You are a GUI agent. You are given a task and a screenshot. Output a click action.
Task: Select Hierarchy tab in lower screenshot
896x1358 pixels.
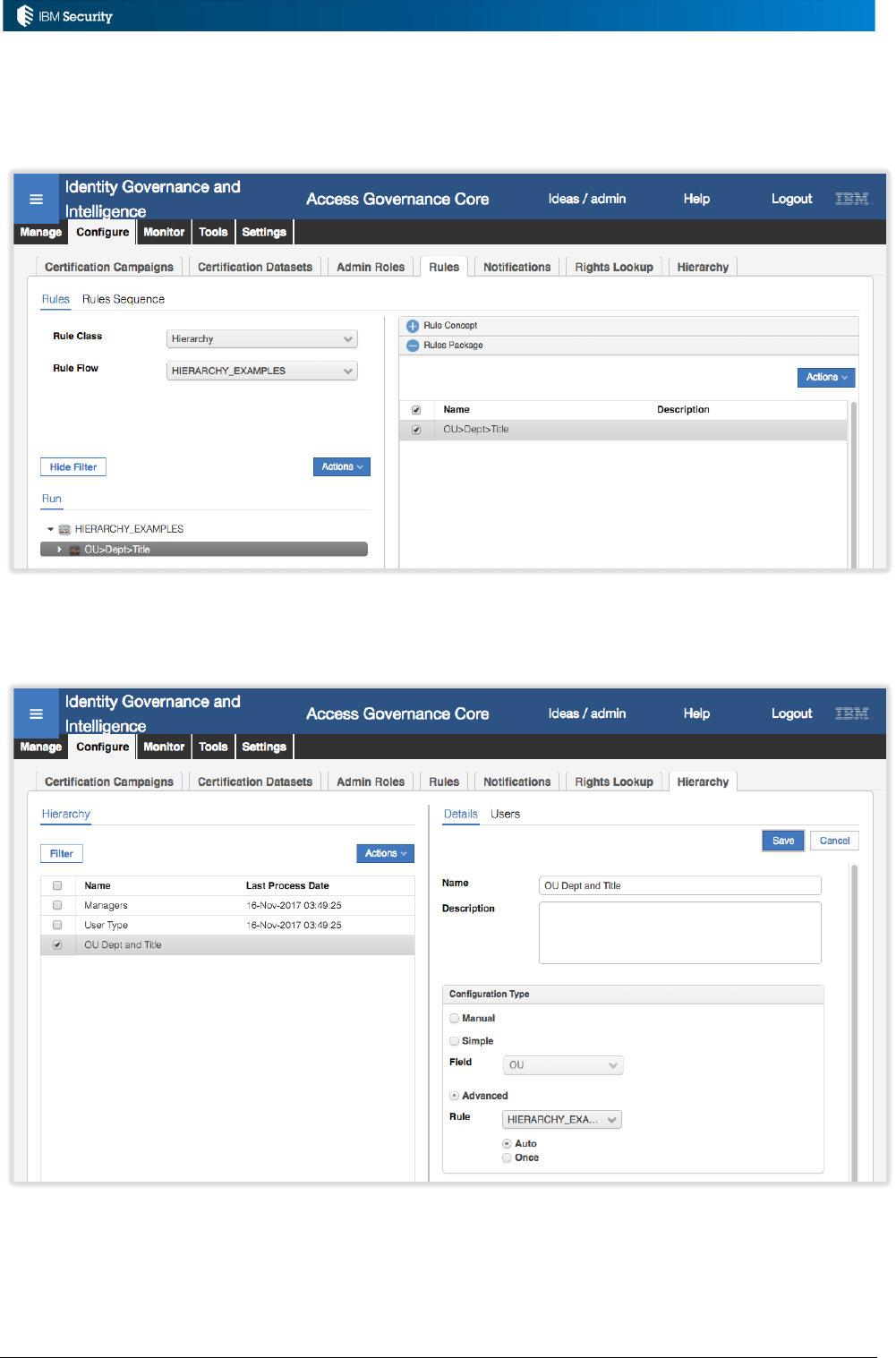point(703,781)
